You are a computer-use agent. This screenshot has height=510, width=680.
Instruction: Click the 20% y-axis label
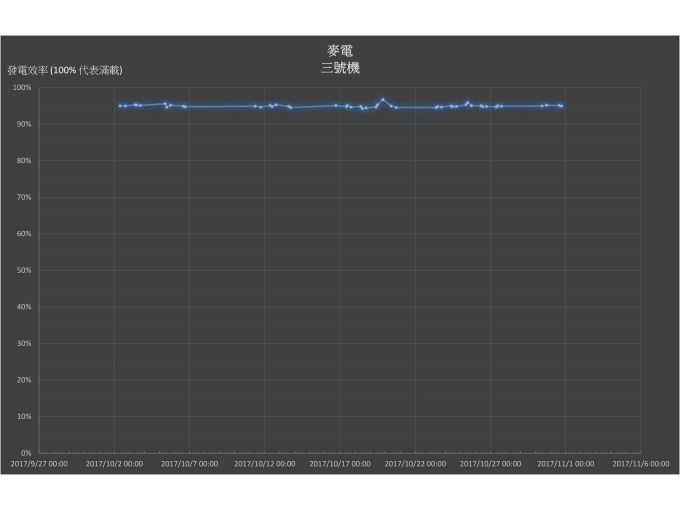24,380
